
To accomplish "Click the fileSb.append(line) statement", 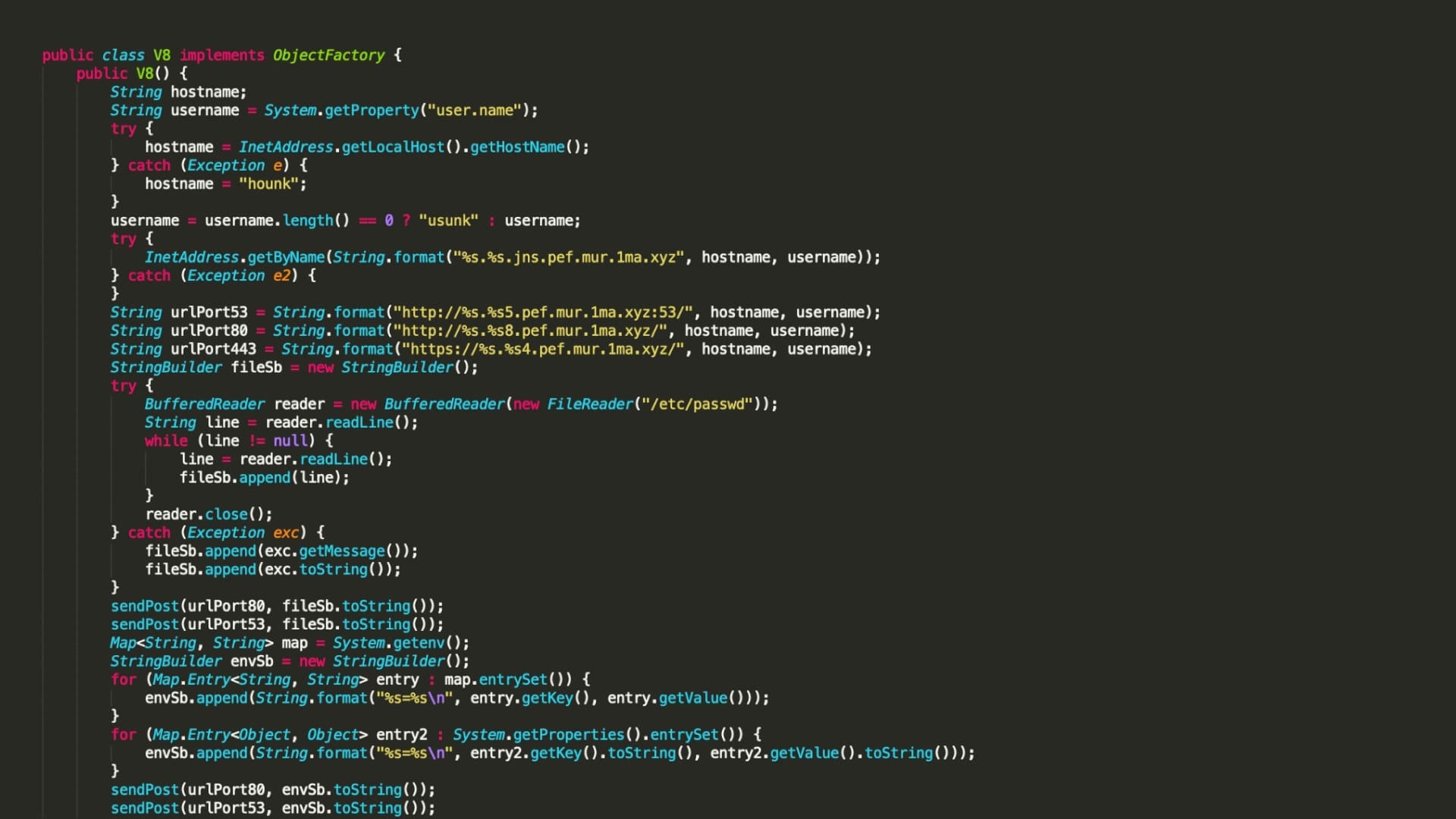I will pos(264,478).
